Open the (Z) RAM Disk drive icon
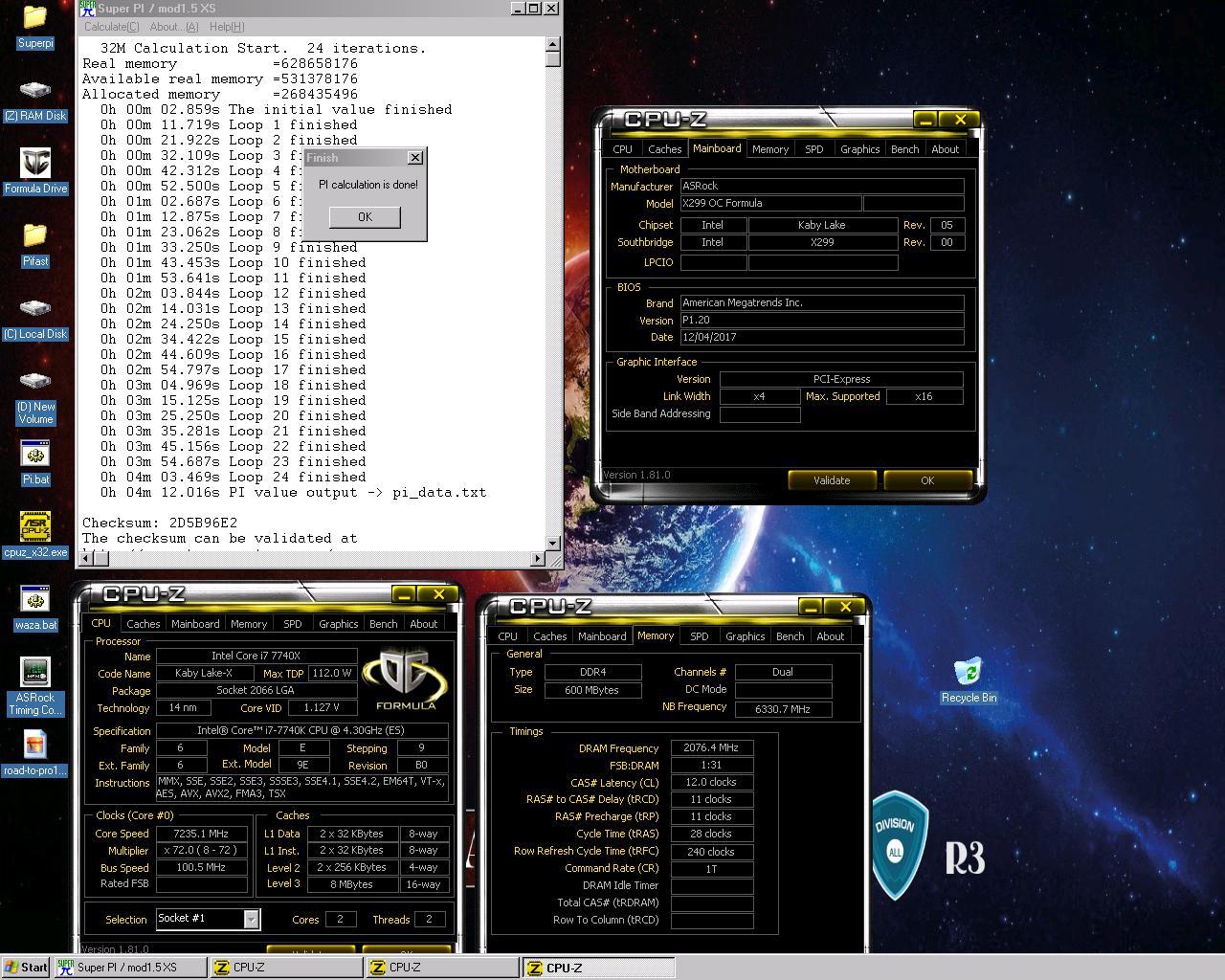1225x980 pixels. click(35, 100)
